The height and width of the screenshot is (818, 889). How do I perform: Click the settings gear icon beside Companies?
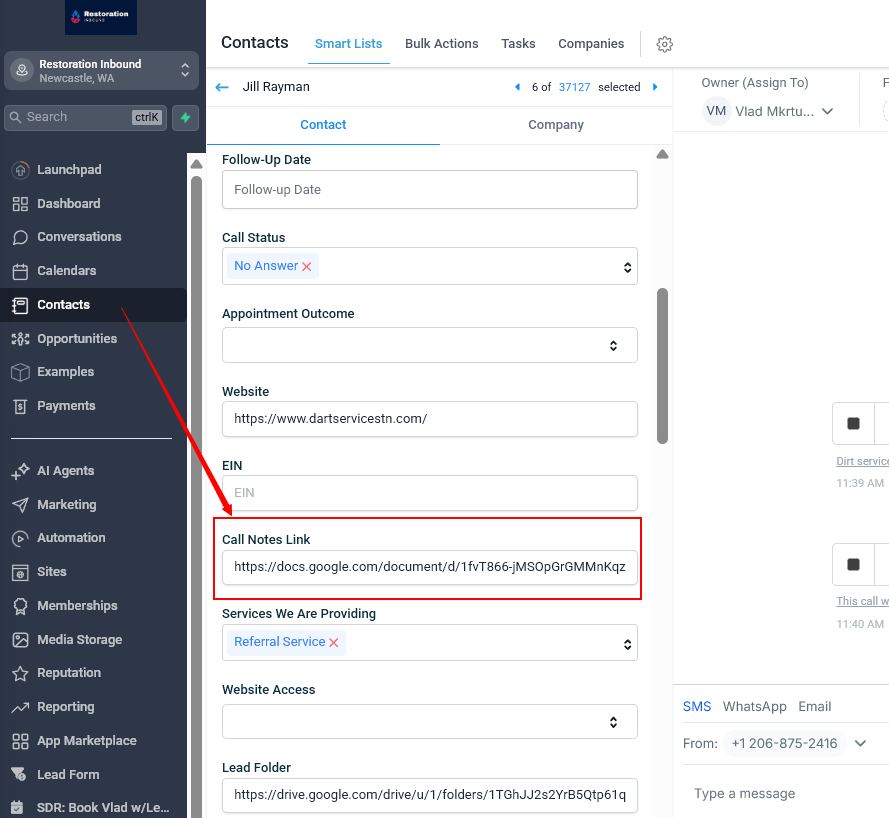click(x=665, y=44)
